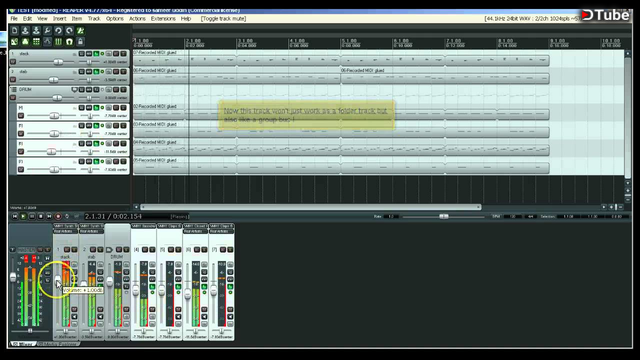Viewport: 640px width, 360px height.
Task: Solo the DRUM folder track in track panel
Action: pos(123,89)
